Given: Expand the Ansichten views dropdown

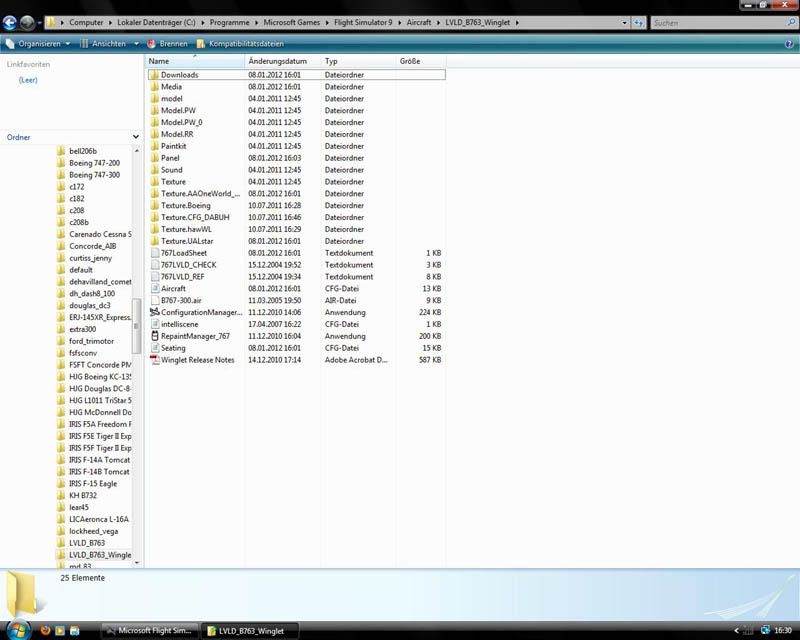Looking at the screenshot, I should click(108, 44).
